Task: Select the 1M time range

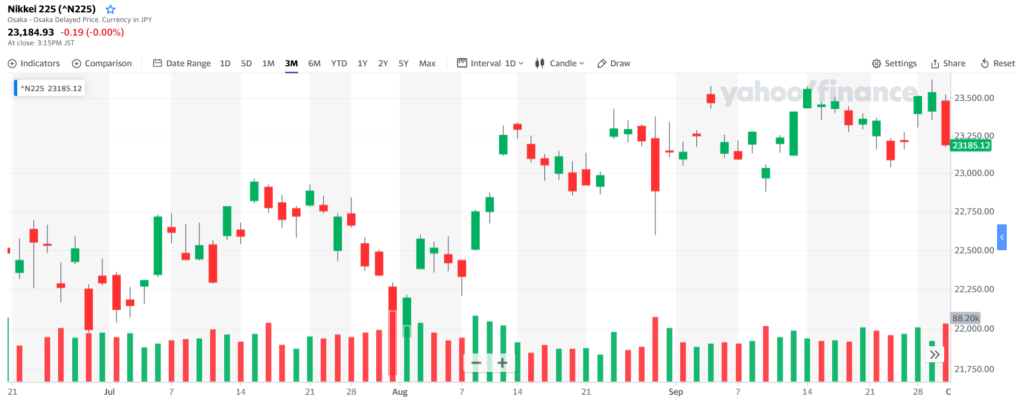Action: click(x=268, y=63)
